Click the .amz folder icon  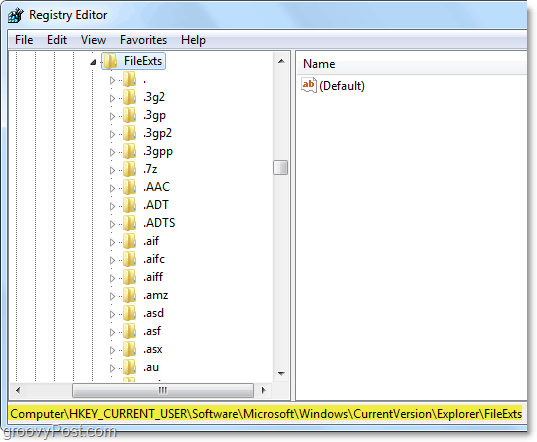click(129, 295)
